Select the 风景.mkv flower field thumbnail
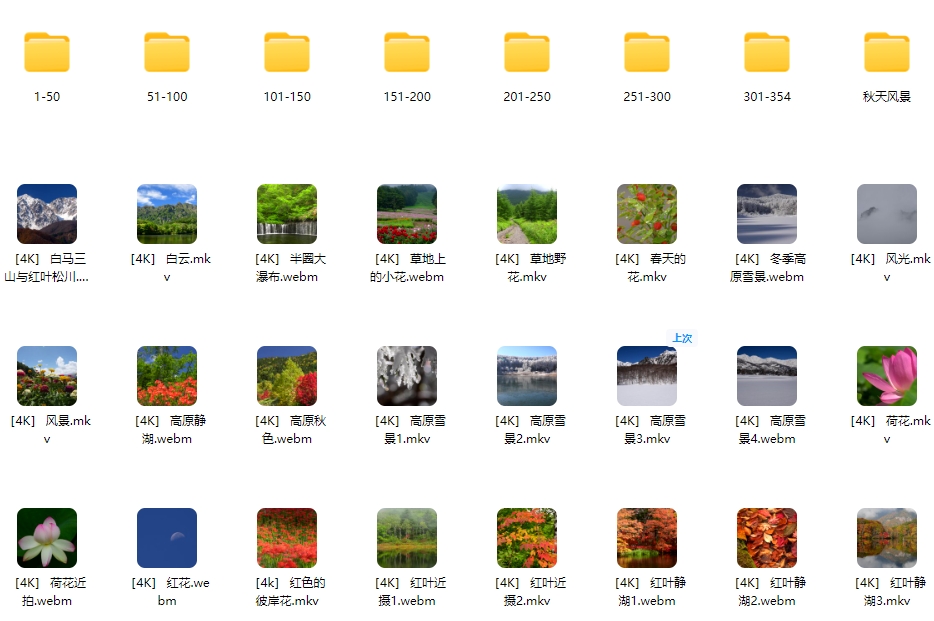 (47, 376)
